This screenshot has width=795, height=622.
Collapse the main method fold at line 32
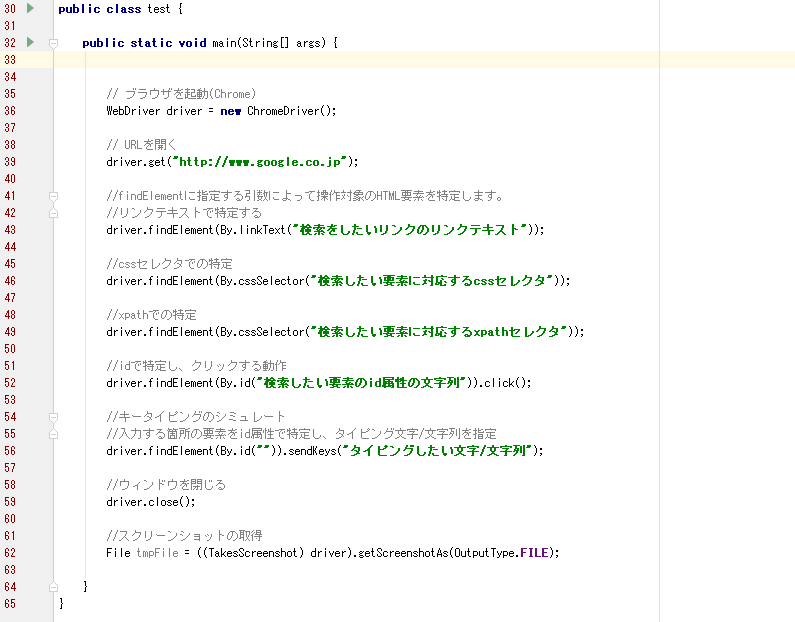click(53, 43)
